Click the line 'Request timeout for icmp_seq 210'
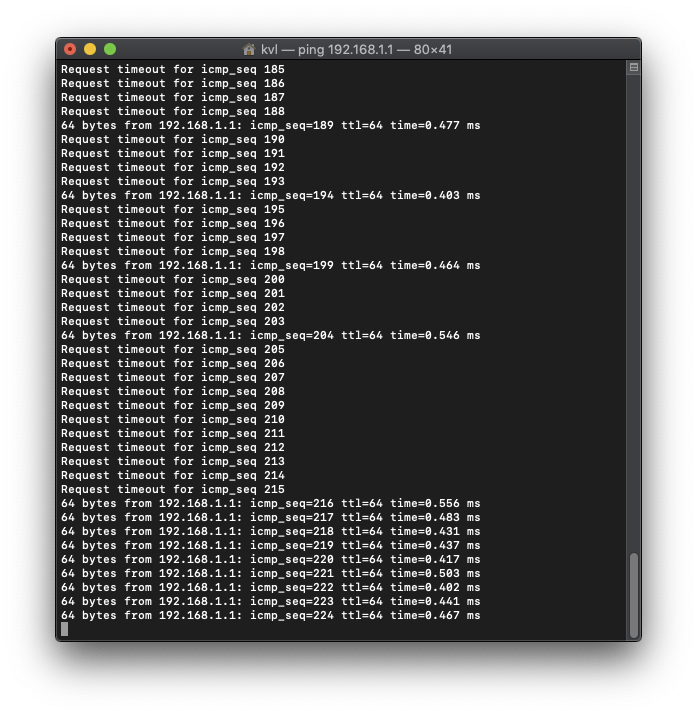The height and width of the screenshot is (715, 697). 173,420
